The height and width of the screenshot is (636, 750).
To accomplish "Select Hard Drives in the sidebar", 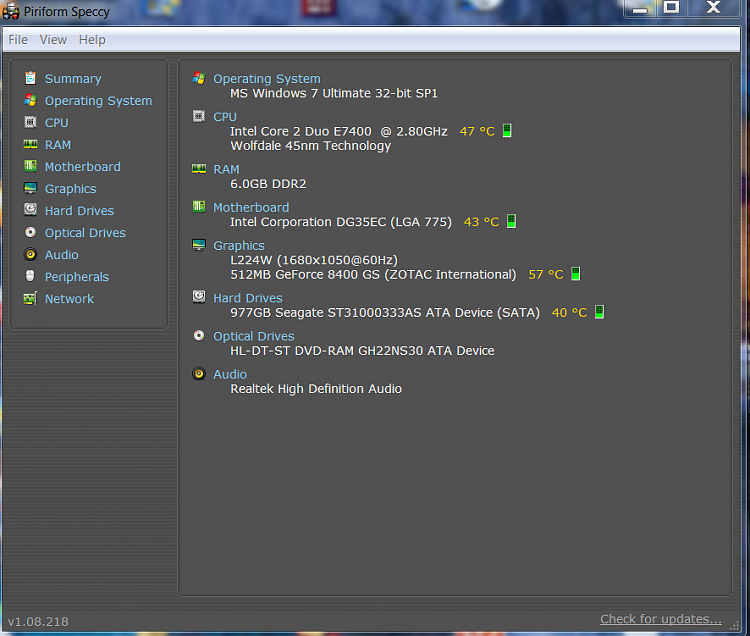I will tap(79, 210).
